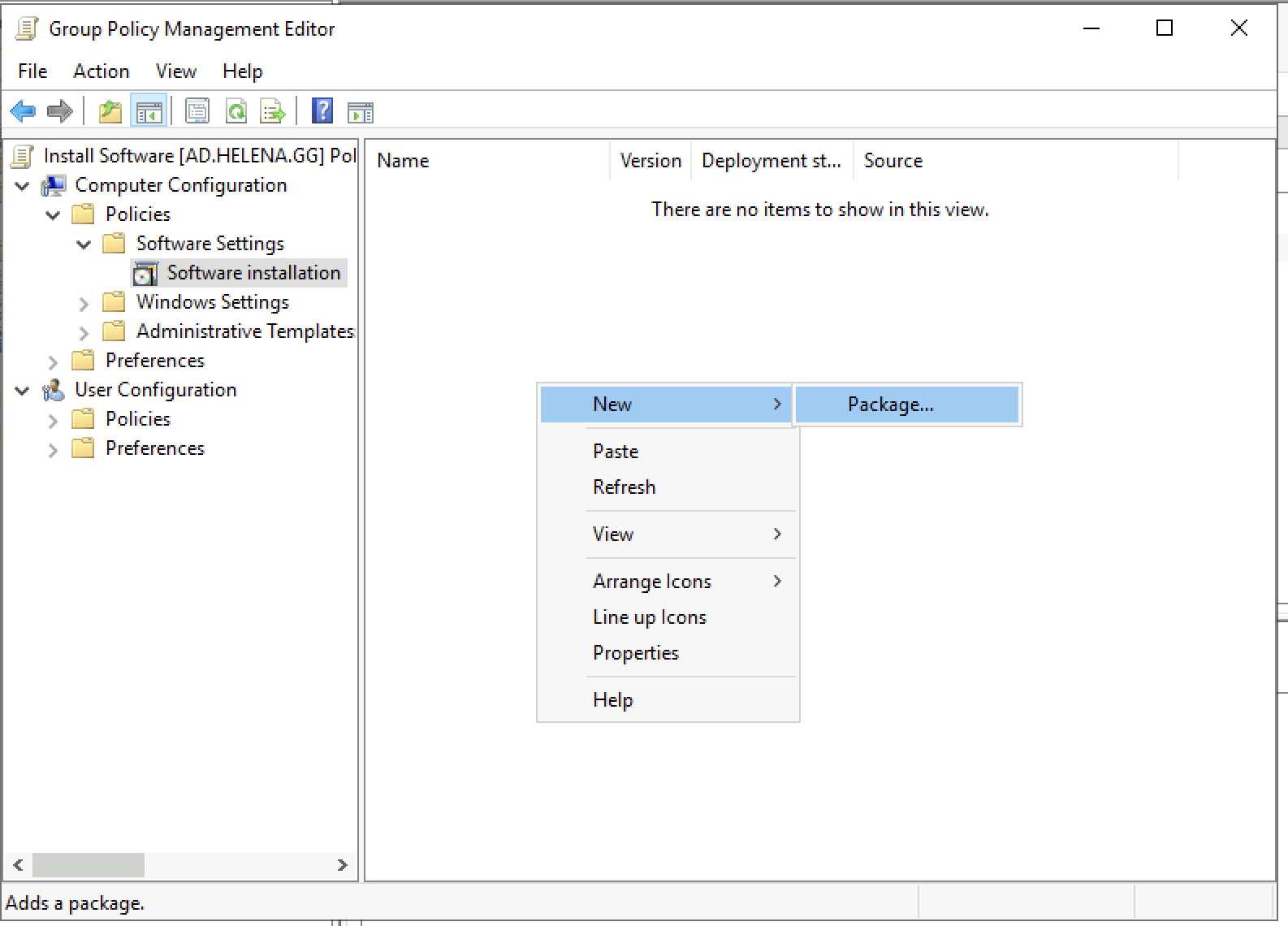Click the Export List toolbar icon
The height and width of the screenshot is (926, 1288).
click(x=273, y=111)
